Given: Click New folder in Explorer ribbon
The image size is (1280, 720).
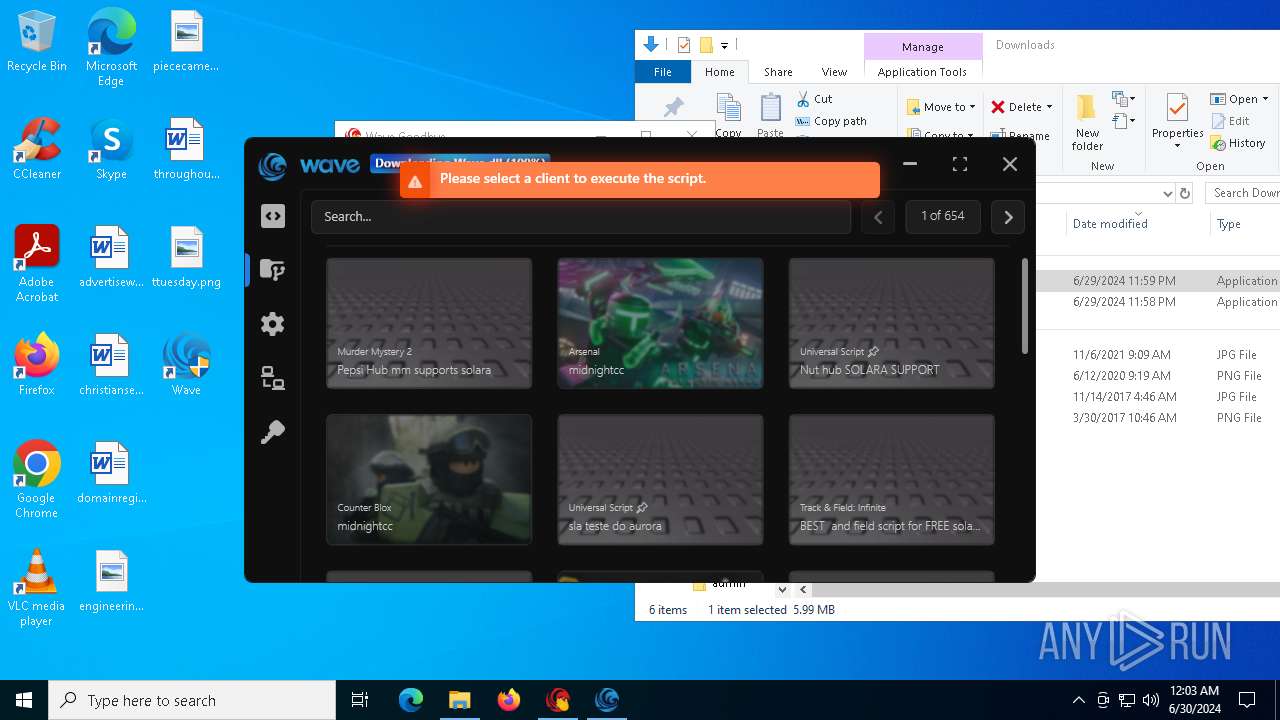Looking at the screenshot, I should coord(1087,122).
